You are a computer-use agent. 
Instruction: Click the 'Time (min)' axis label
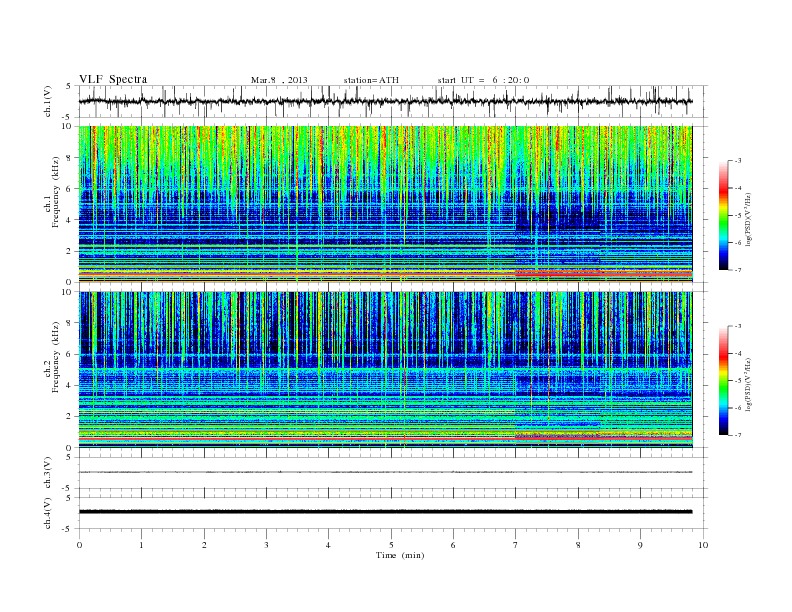point(400,555)
